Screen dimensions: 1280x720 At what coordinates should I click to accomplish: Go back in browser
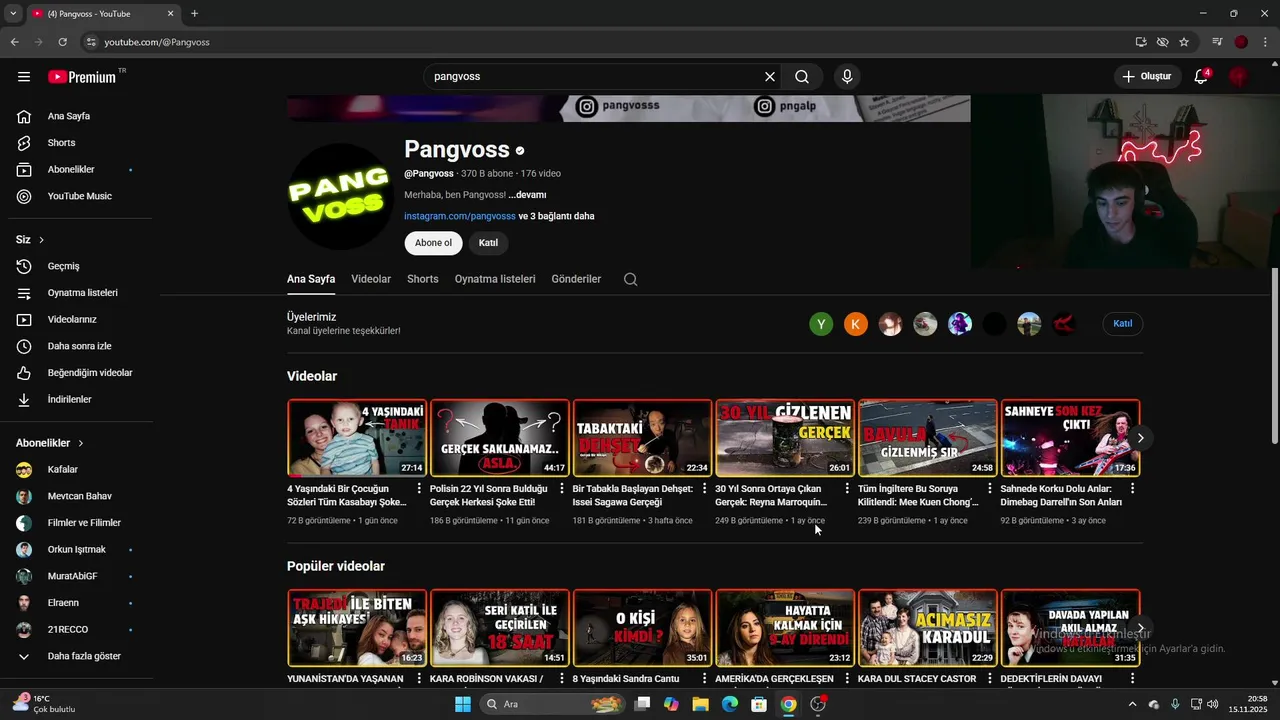click(14, 42)
